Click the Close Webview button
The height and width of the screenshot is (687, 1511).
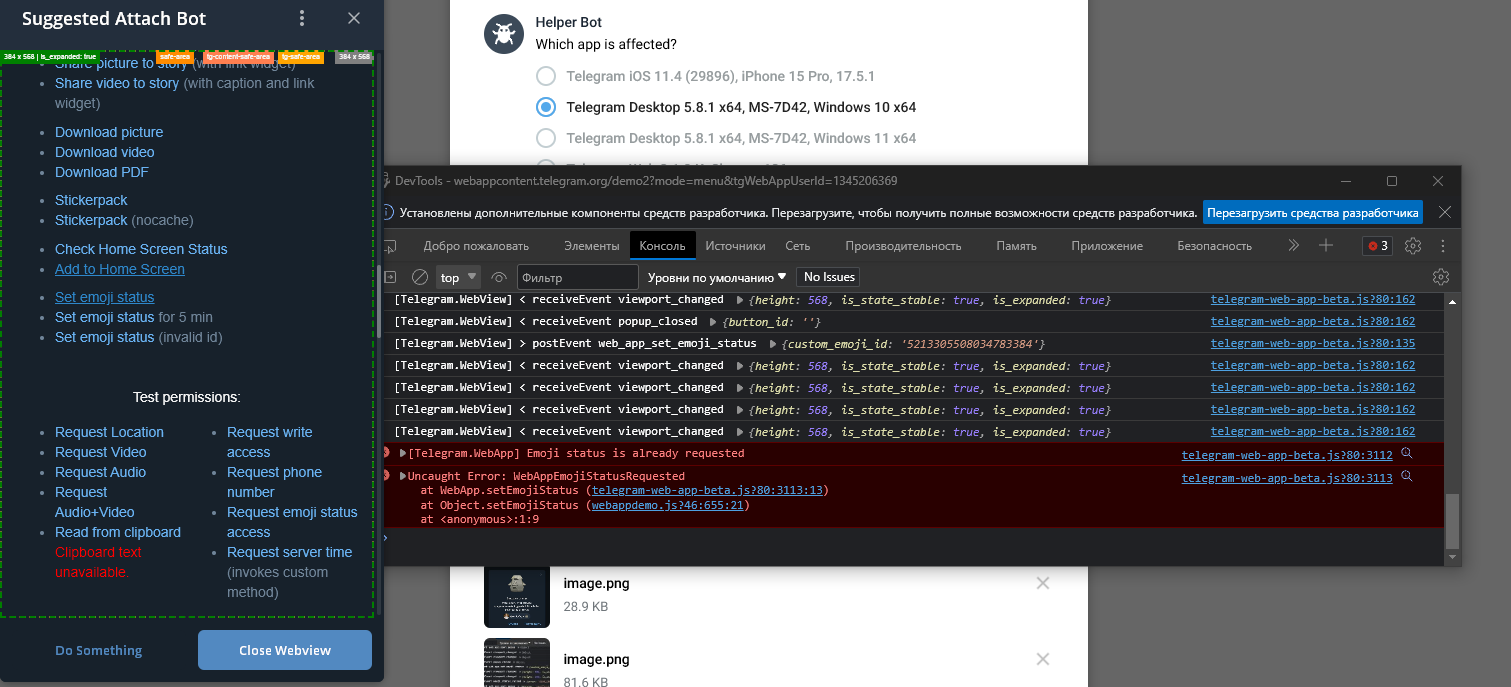[x=285, y=650]
